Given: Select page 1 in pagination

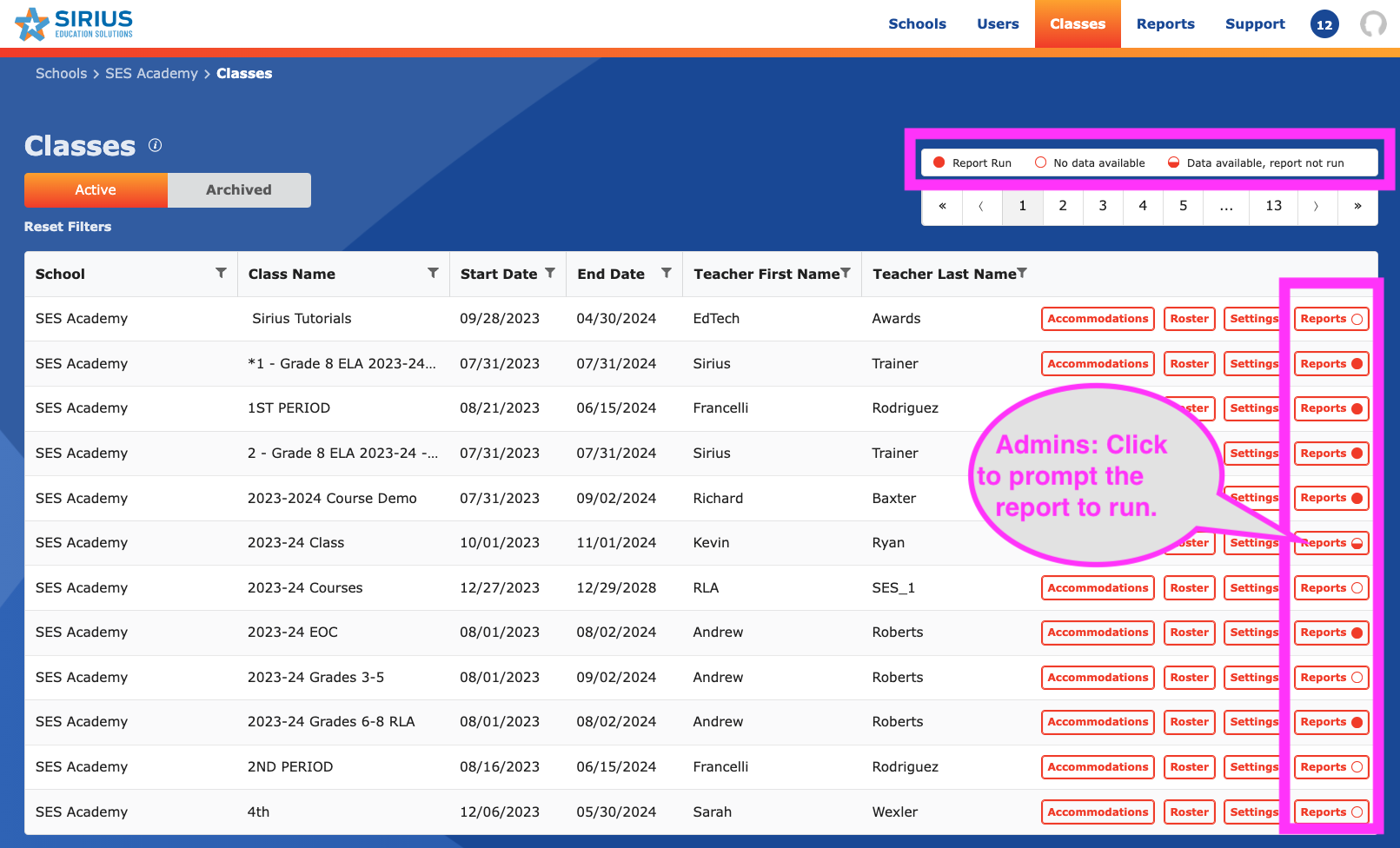Looking at the screenshot, I should pos(1023,206).
